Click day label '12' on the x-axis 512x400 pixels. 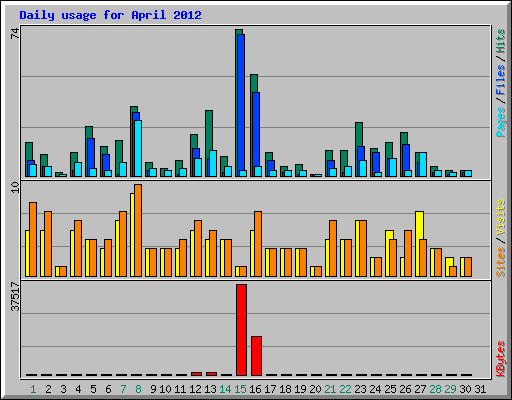195,389
